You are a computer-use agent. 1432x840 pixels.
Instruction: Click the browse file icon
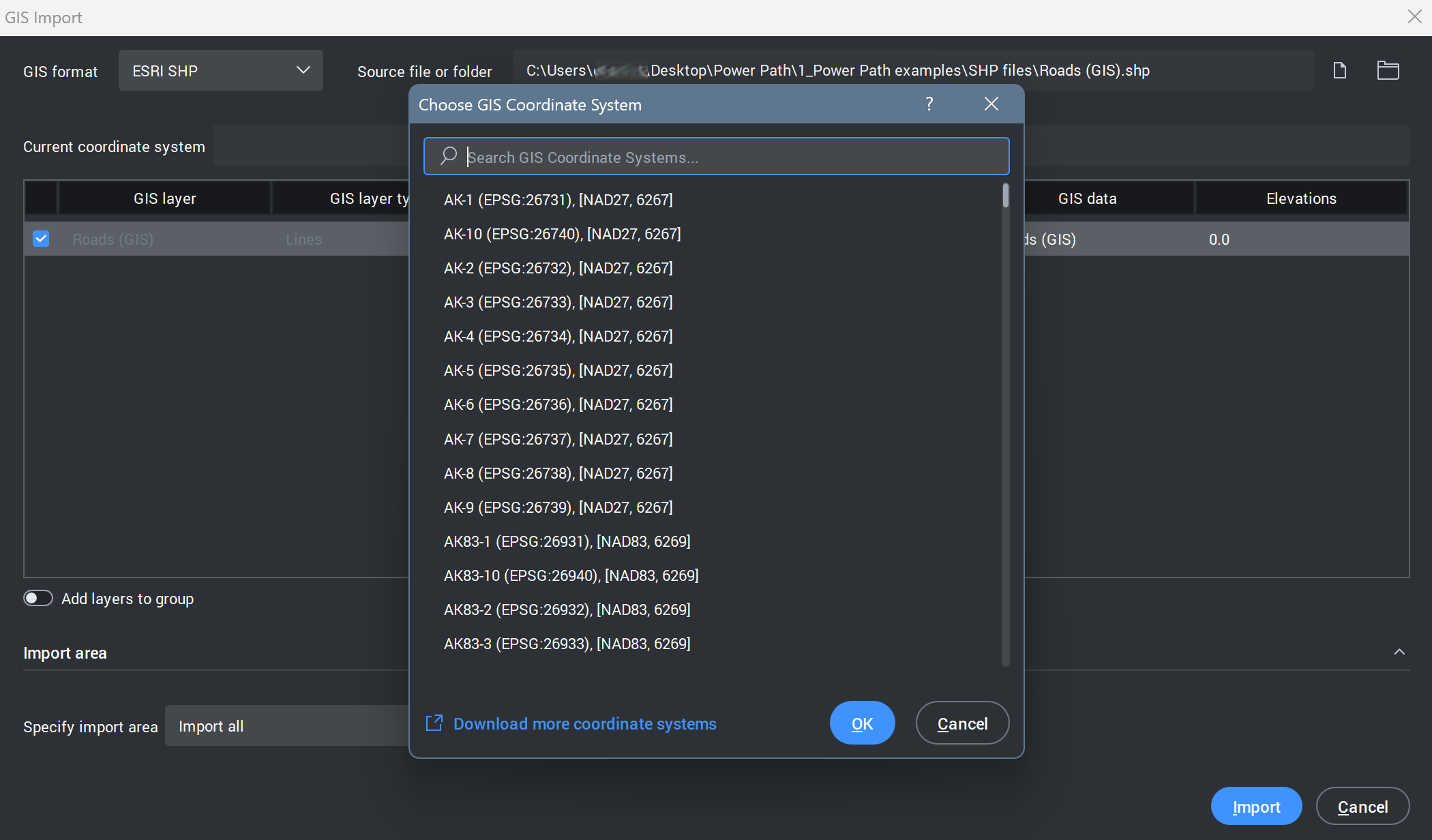1339,70
